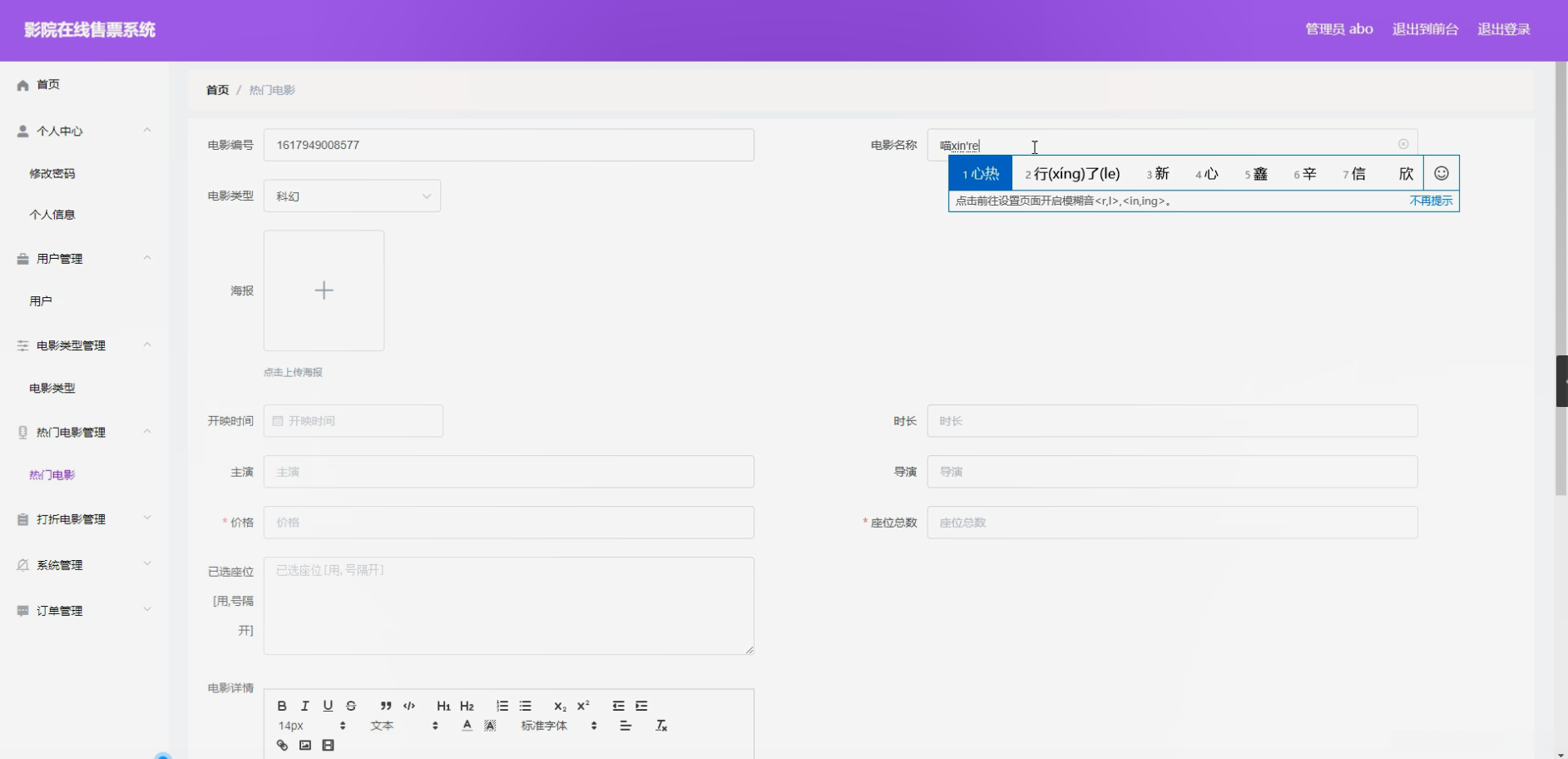The height and width of the screenshot is (759, 1568).
Task: Click the 价格 input field
Action: click(509, 523)
